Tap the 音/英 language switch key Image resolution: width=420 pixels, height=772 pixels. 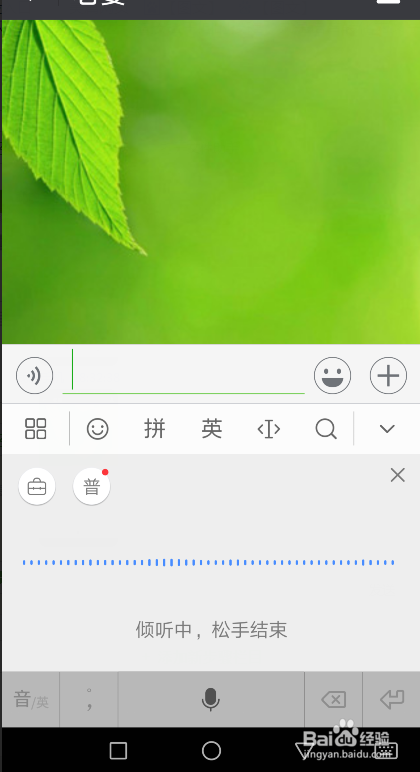pyautogui.click(x=31, y=699)
